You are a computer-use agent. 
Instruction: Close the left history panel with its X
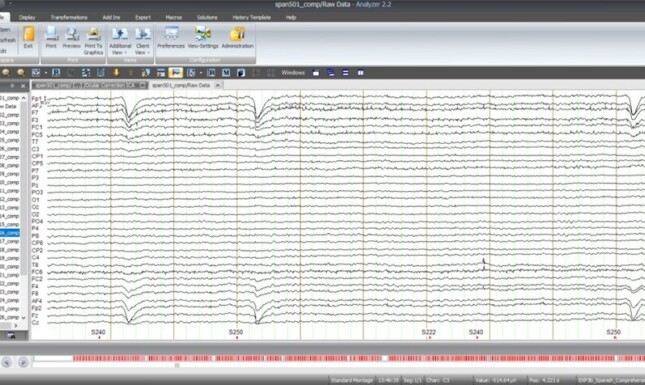[x=23, y=86]
